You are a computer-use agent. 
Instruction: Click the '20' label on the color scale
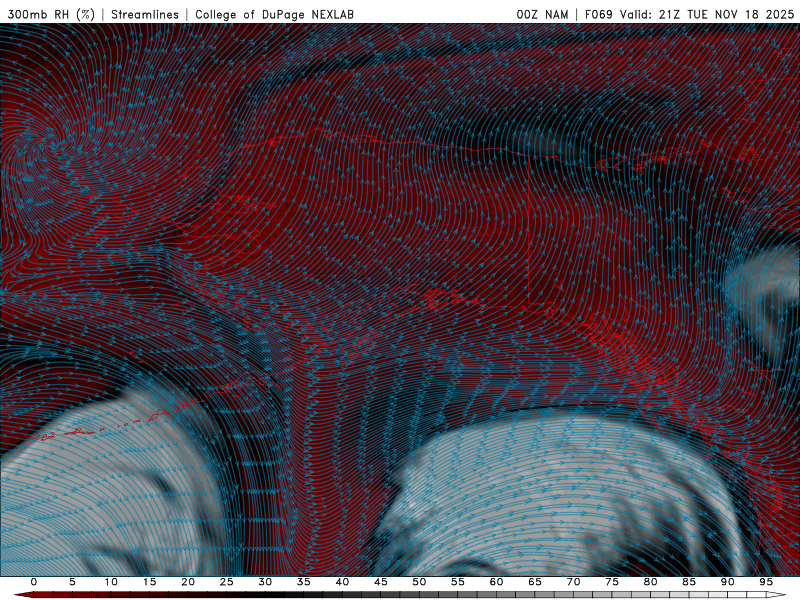[x=188, y=582]
